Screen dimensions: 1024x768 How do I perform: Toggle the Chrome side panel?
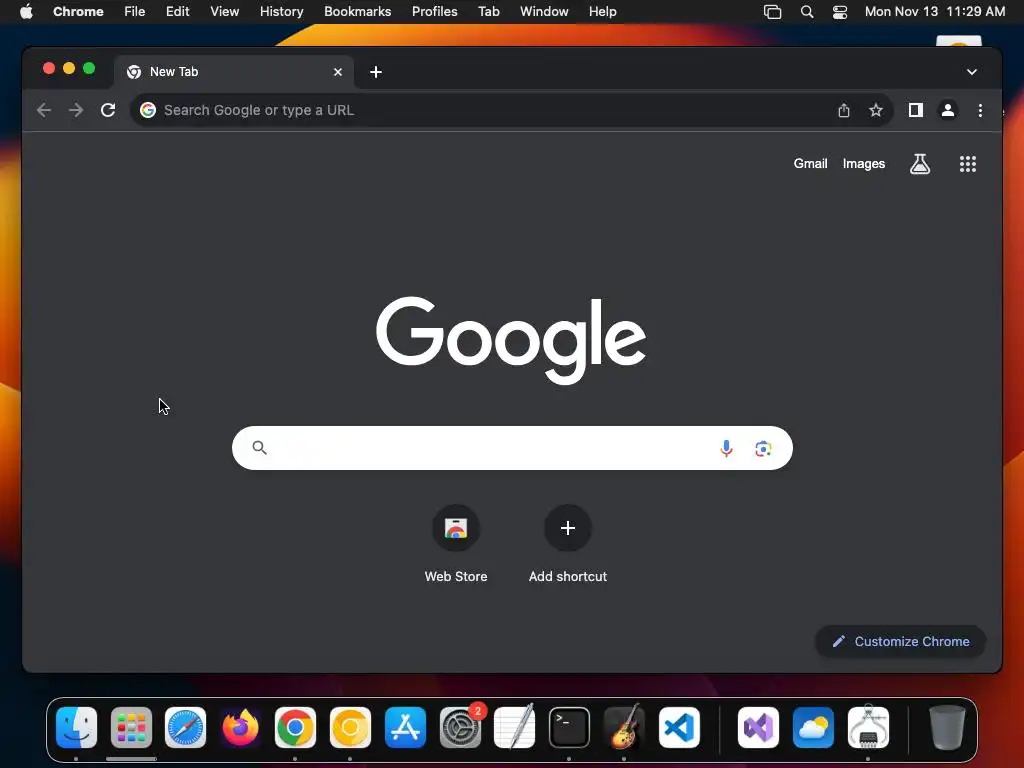click(x=916, y=110)
